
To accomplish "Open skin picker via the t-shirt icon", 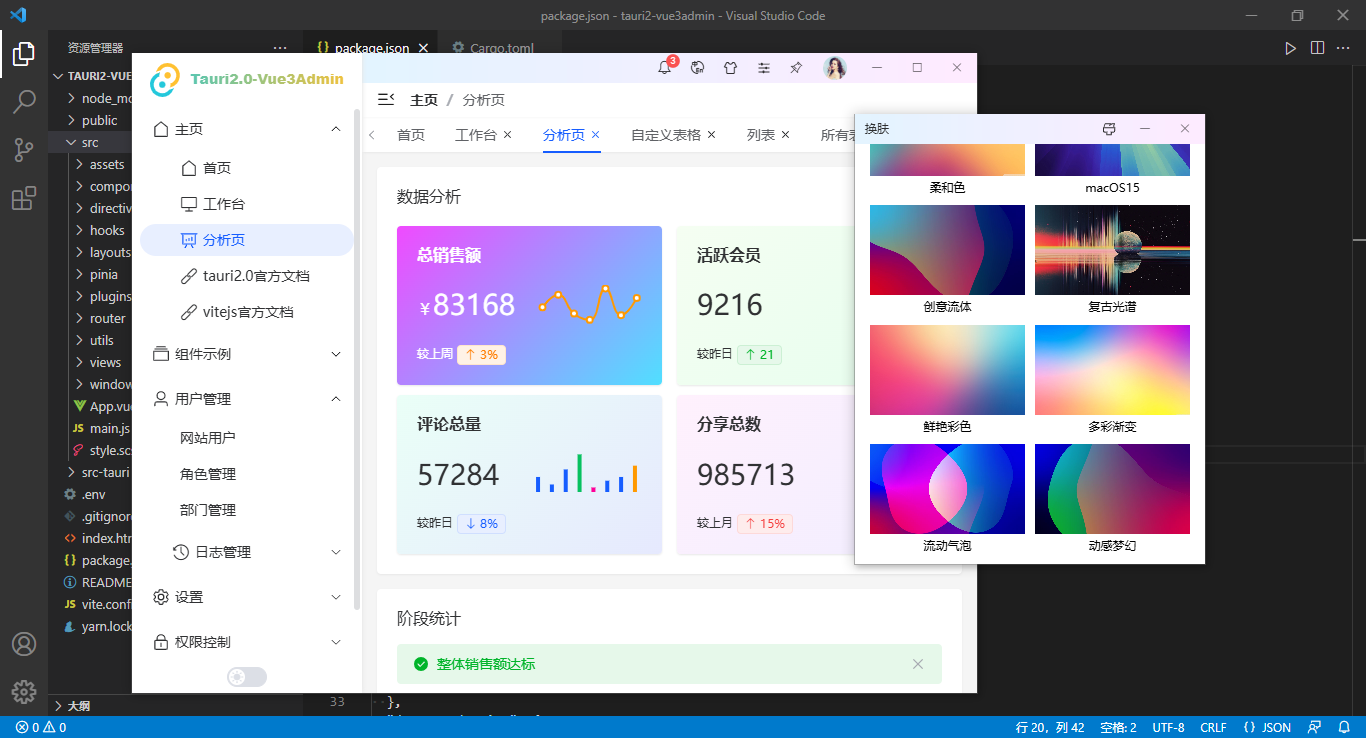I will point(731,68).
